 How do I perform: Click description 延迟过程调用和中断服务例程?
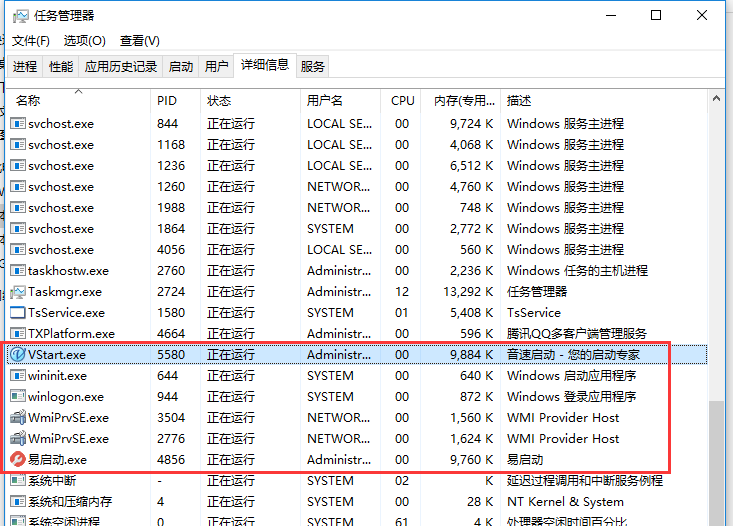585,481
